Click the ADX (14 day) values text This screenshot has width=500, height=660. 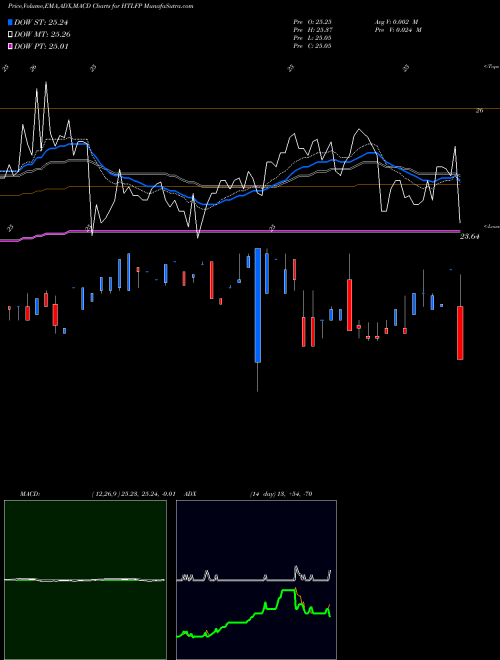tap(281, 494)
